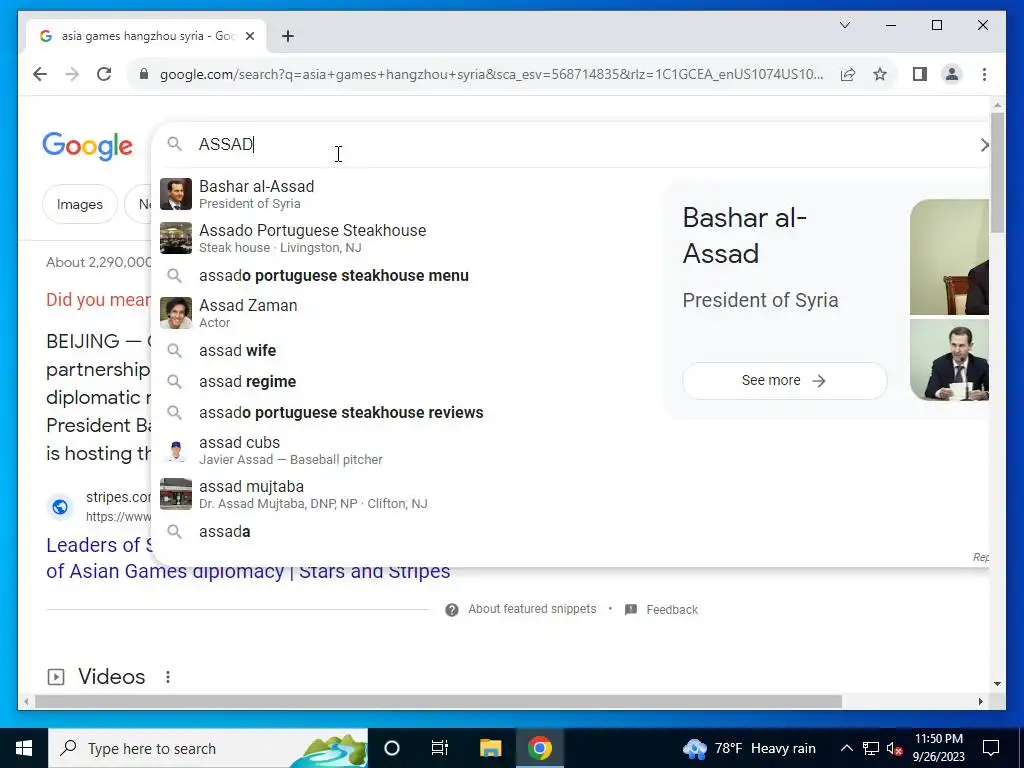Viewport: 1024px width, 768px height.
Task: Open File Explorer from taskbar
Action: pyautogui.click(x=490, y=748)
